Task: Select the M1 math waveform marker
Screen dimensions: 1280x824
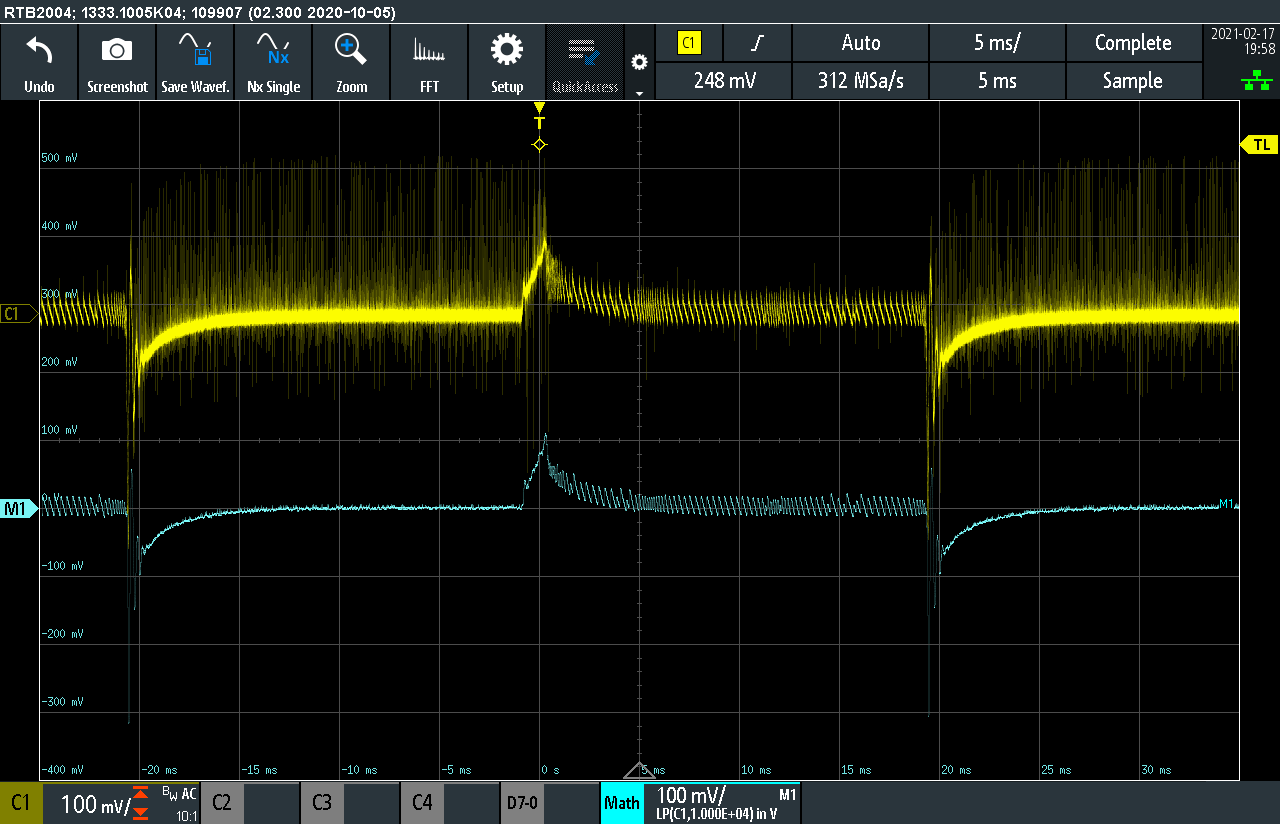Action: pyautogui.click(x=17, y=509)
